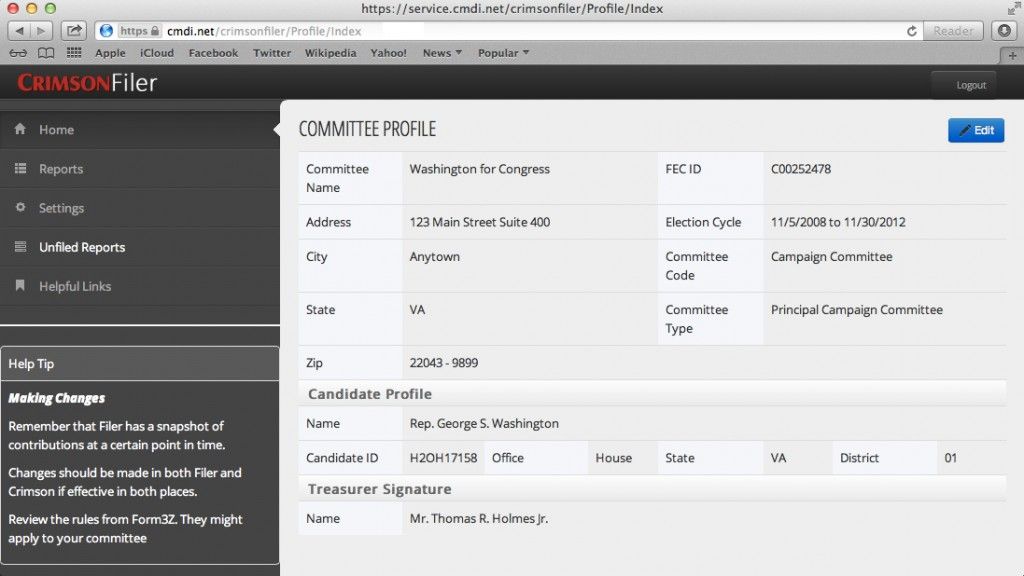The height and width of the screenshot is (576, 1024).
Task: Open the Settings sidebar item
Action: pyautogui.click(x=140, y=208)
